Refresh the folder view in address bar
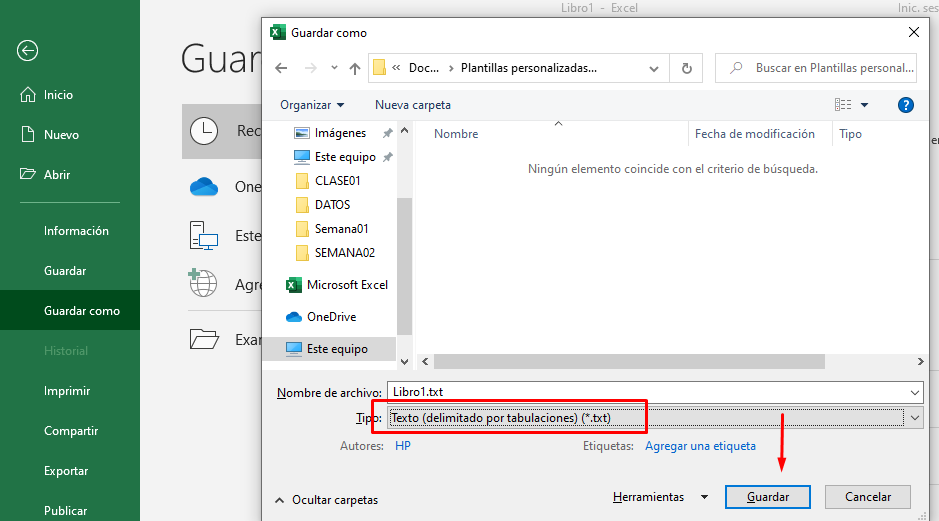Screen dimensions: 939x521 point(686,69)
